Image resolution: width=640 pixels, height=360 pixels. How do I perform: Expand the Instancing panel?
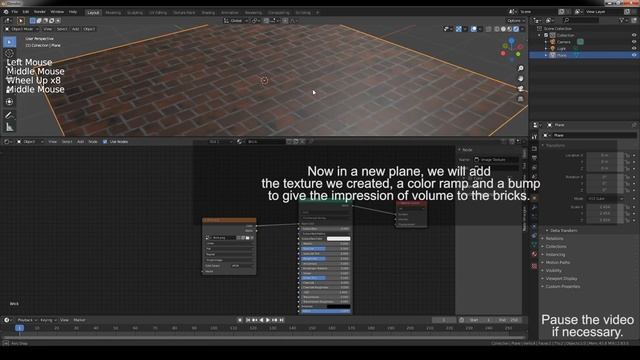556,254
